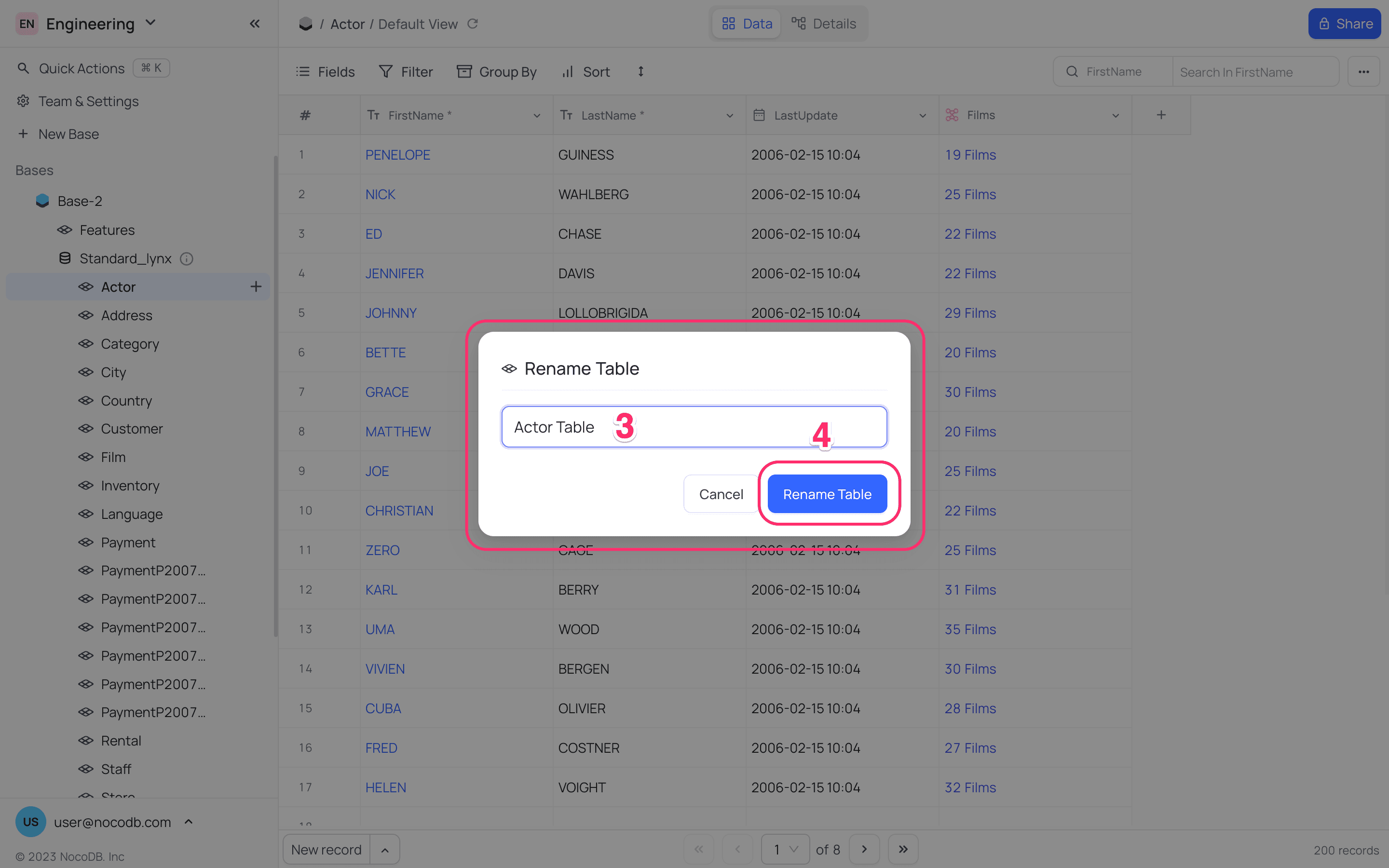Click the base cube icon in breadcrumb
1389x868 pixels.
[x=305, y=24]
